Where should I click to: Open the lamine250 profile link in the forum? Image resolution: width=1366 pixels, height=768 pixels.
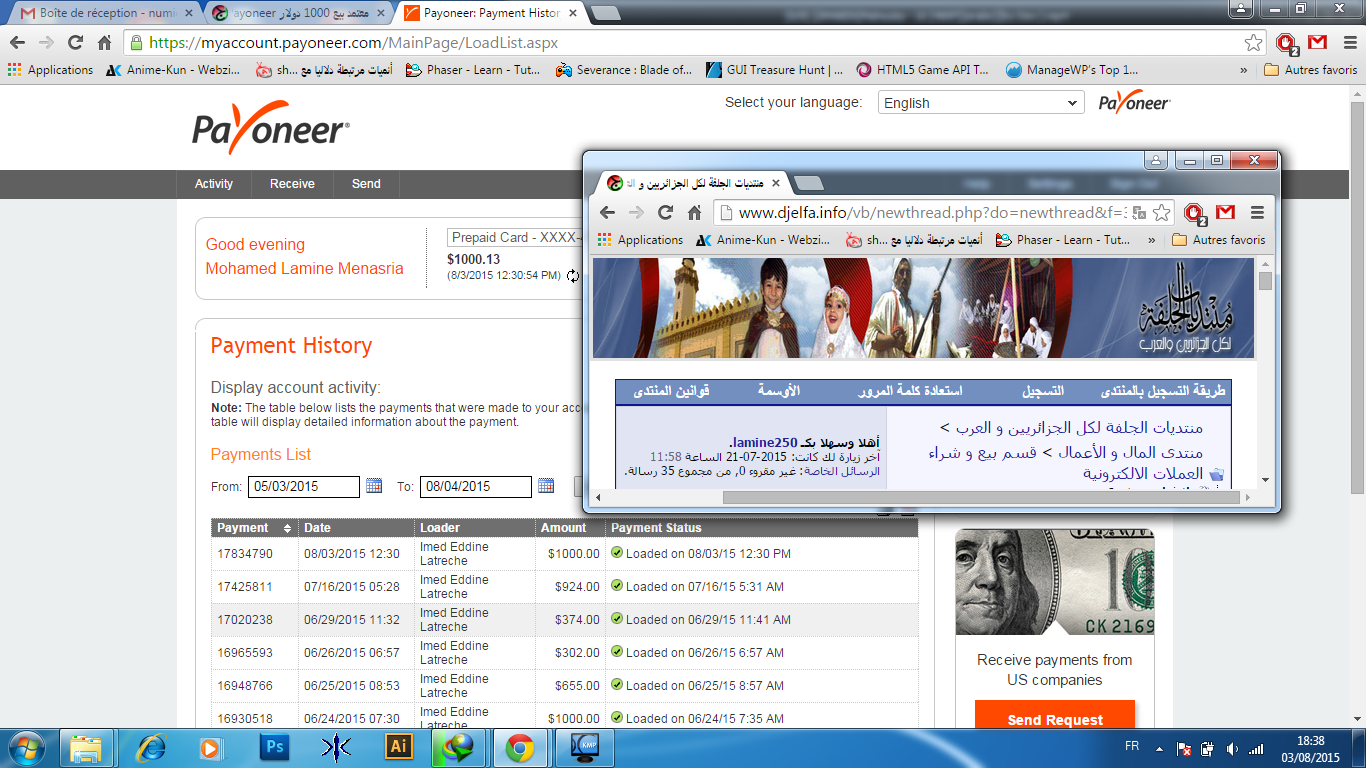[766, 442]
